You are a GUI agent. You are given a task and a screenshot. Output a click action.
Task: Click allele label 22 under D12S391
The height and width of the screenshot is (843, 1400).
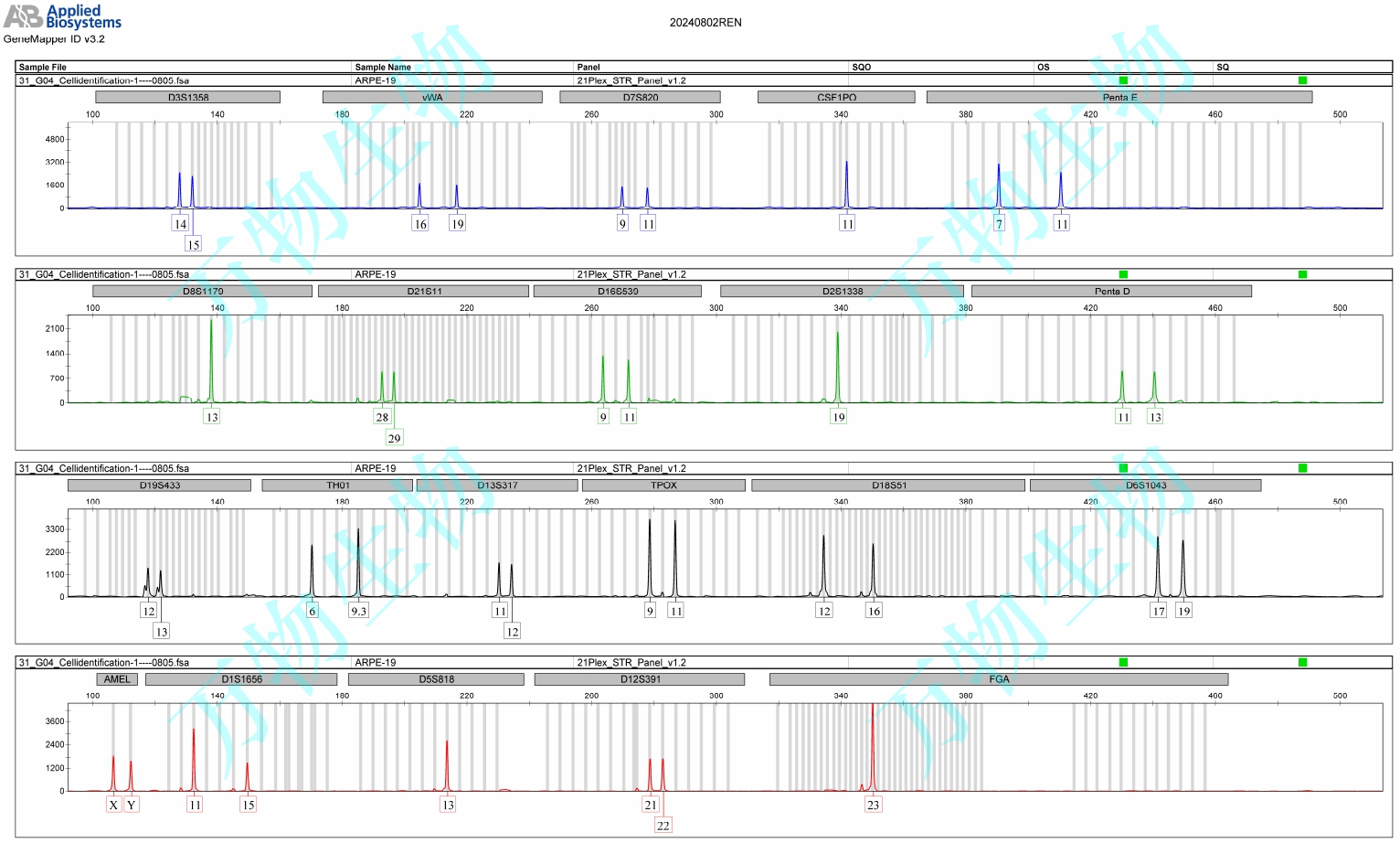click(663, 826)
